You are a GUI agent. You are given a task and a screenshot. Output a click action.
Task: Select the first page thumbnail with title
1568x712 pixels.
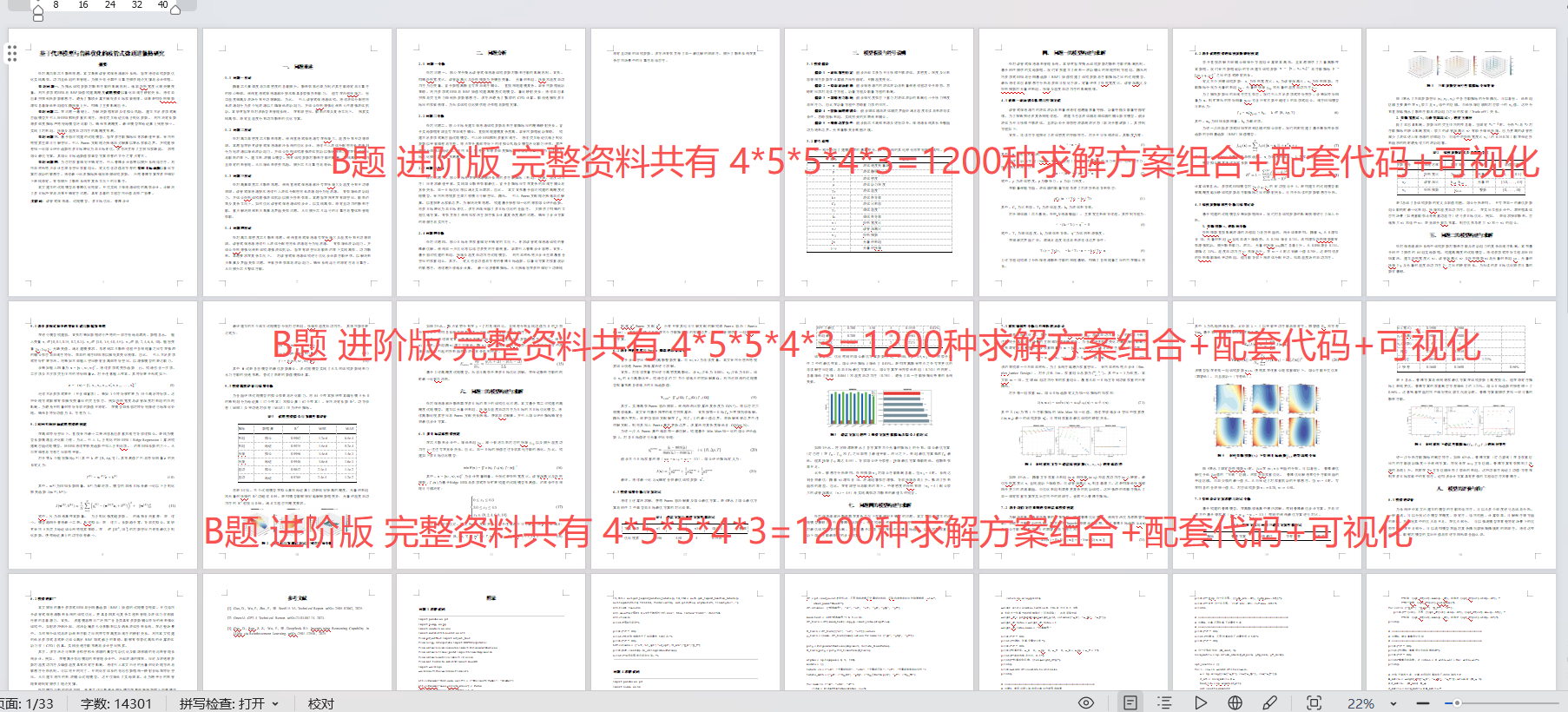(x=102, y=162)
